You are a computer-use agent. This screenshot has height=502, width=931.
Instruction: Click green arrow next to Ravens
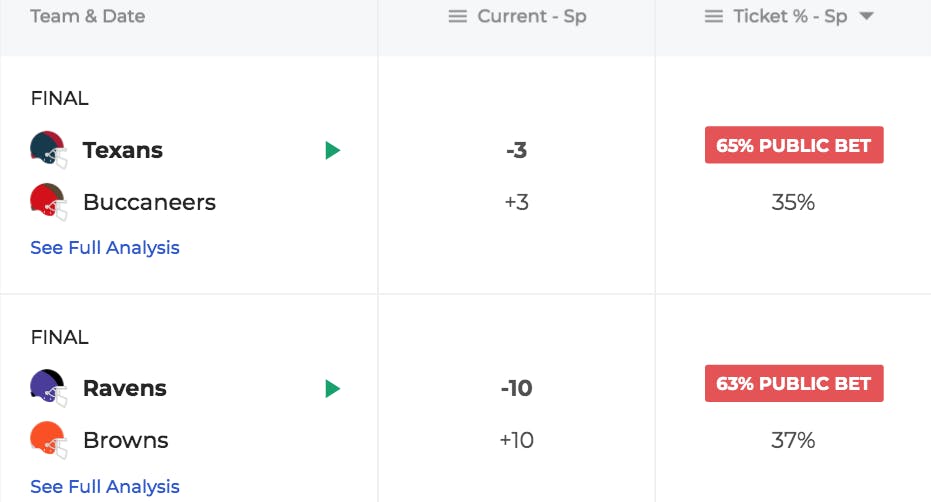[x=333, y=389]
